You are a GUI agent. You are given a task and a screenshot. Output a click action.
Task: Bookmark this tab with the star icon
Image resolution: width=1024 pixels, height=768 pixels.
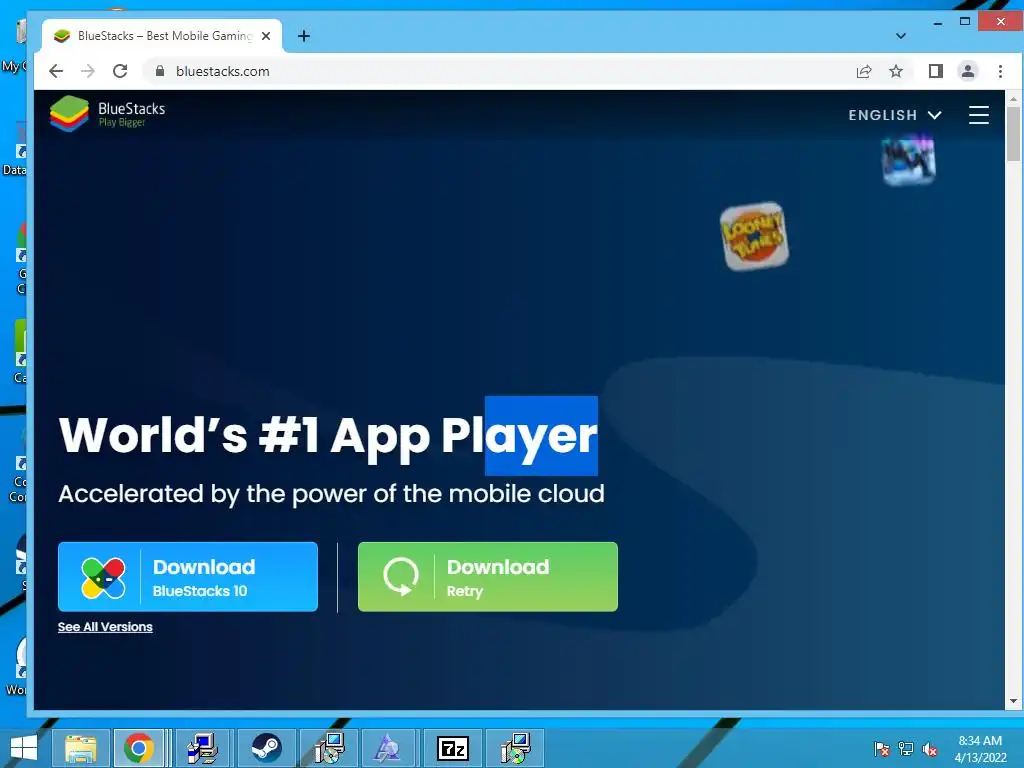tap(896, 71)
